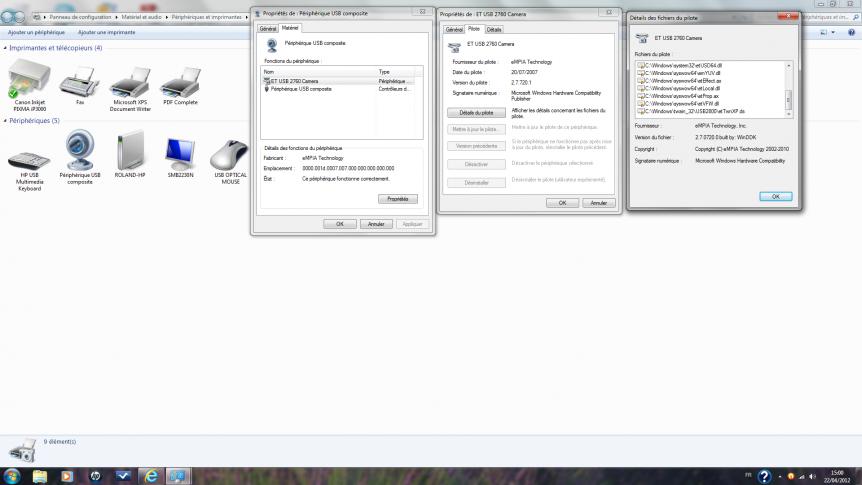The height and width of the screenshot is (485, 862).
Task: Select Périphérique USB composite row in functions list
Action: point(337,89)
